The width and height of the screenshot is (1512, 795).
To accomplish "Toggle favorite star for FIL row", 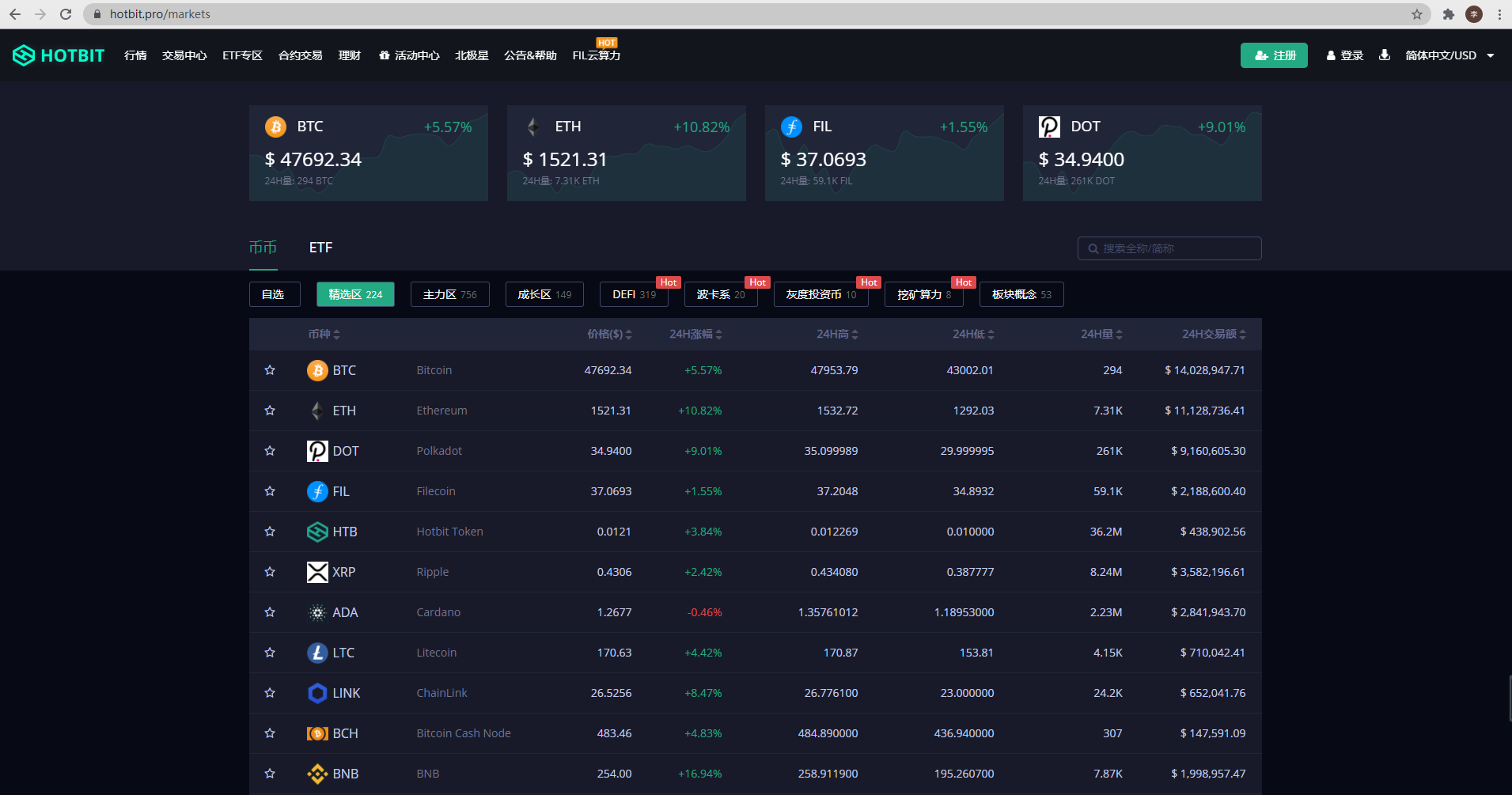I will click(270, 491).
